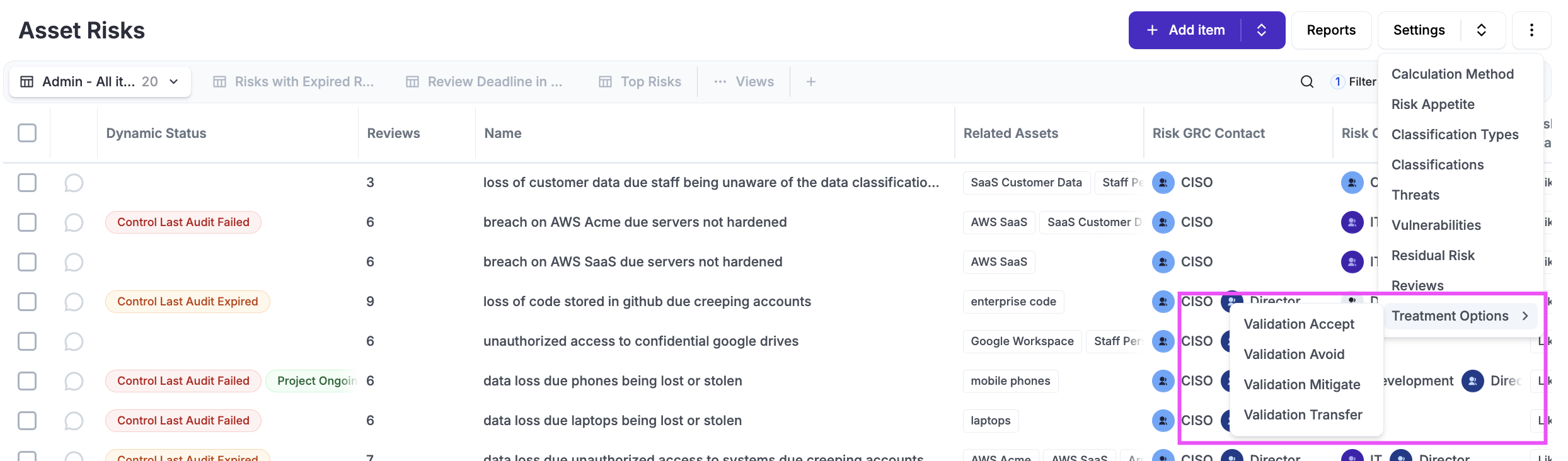The width and height of the screenshot is (1568, 461).
Task: Click the search magnifier icon
Action: click(x=1307, y=82)
